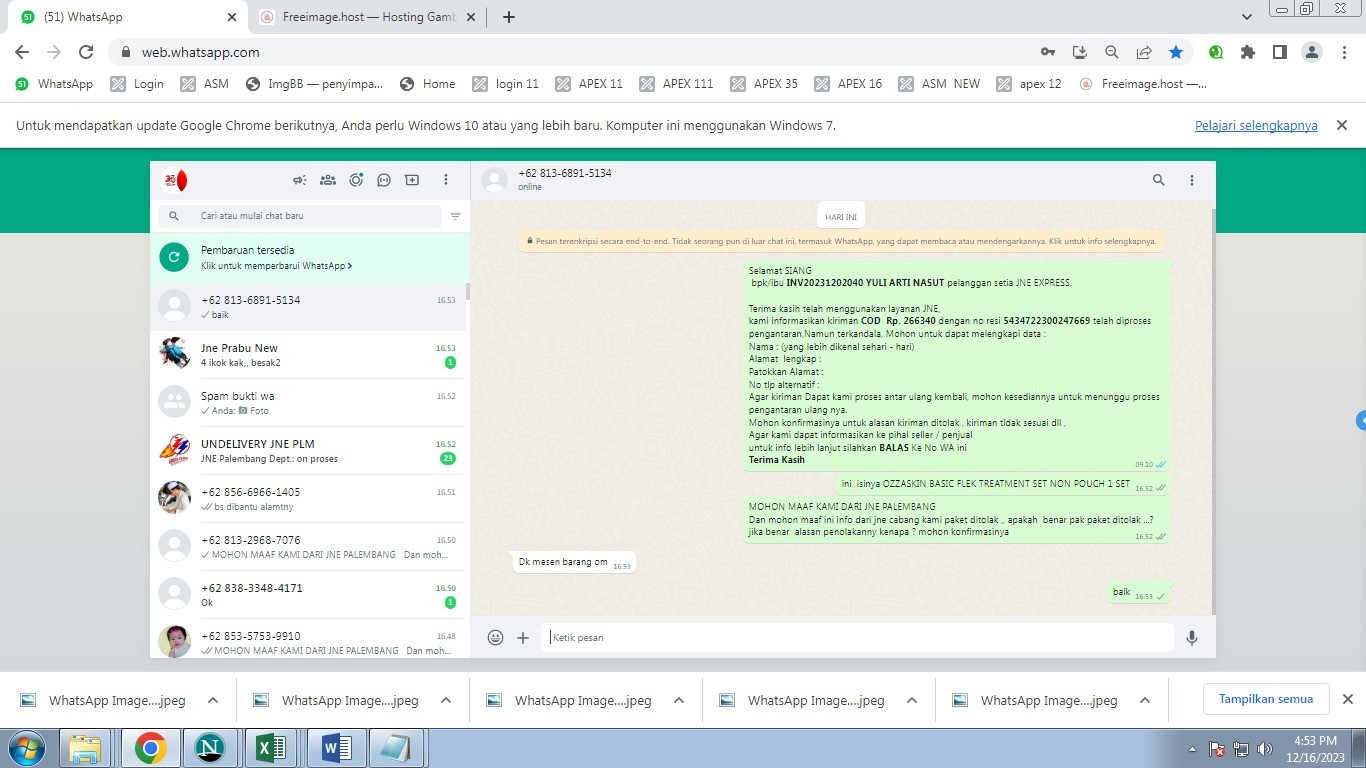The image size is (1366, 768).
Task: Switch to the (51) WhatsApp browser tab
Action: pyautogui.click(x=129, y=17)
